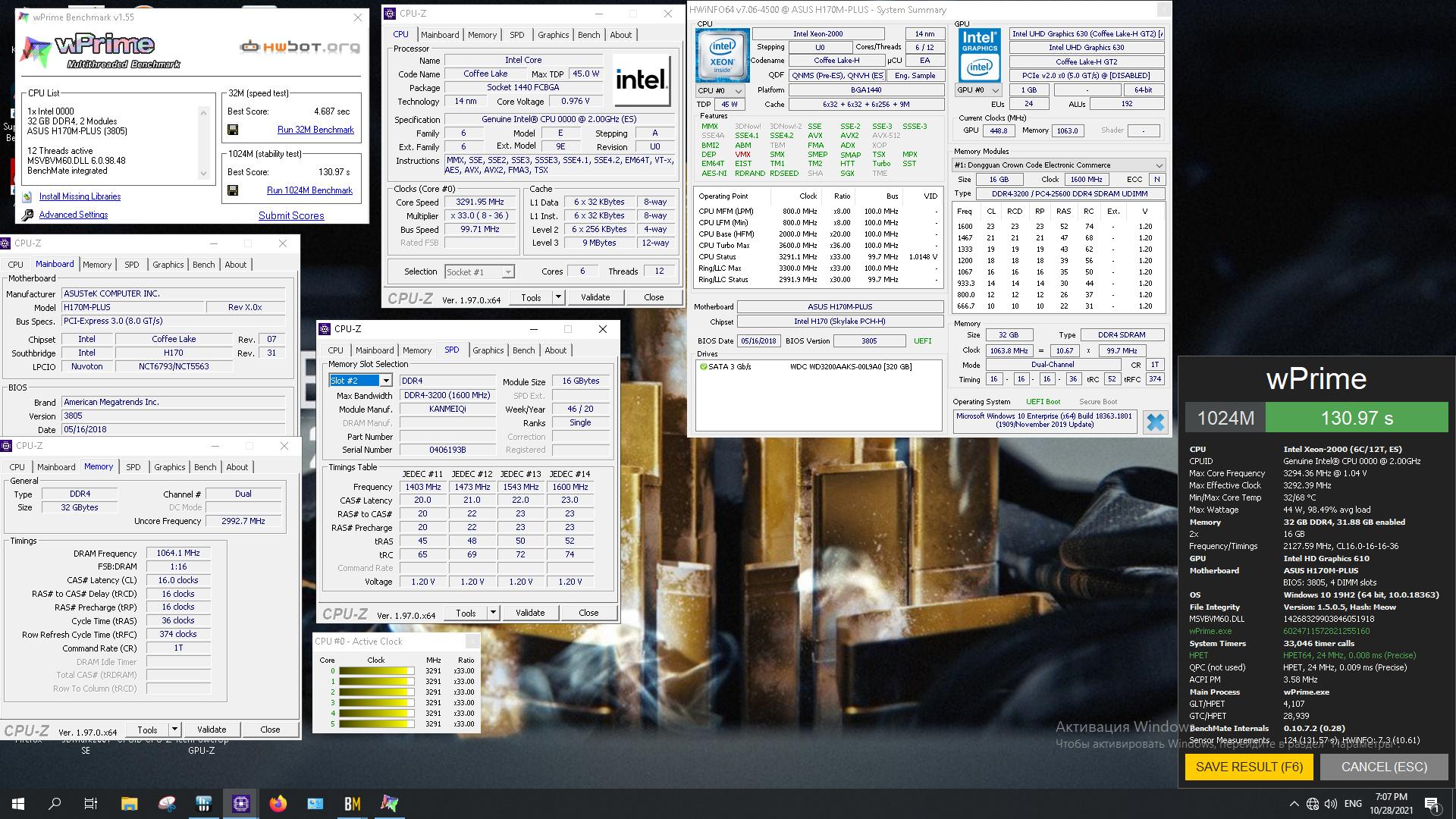The image size is (1456, 819).
Task: Open BenchMate BM icon in taskbar
Action: [x=353, y=804]
